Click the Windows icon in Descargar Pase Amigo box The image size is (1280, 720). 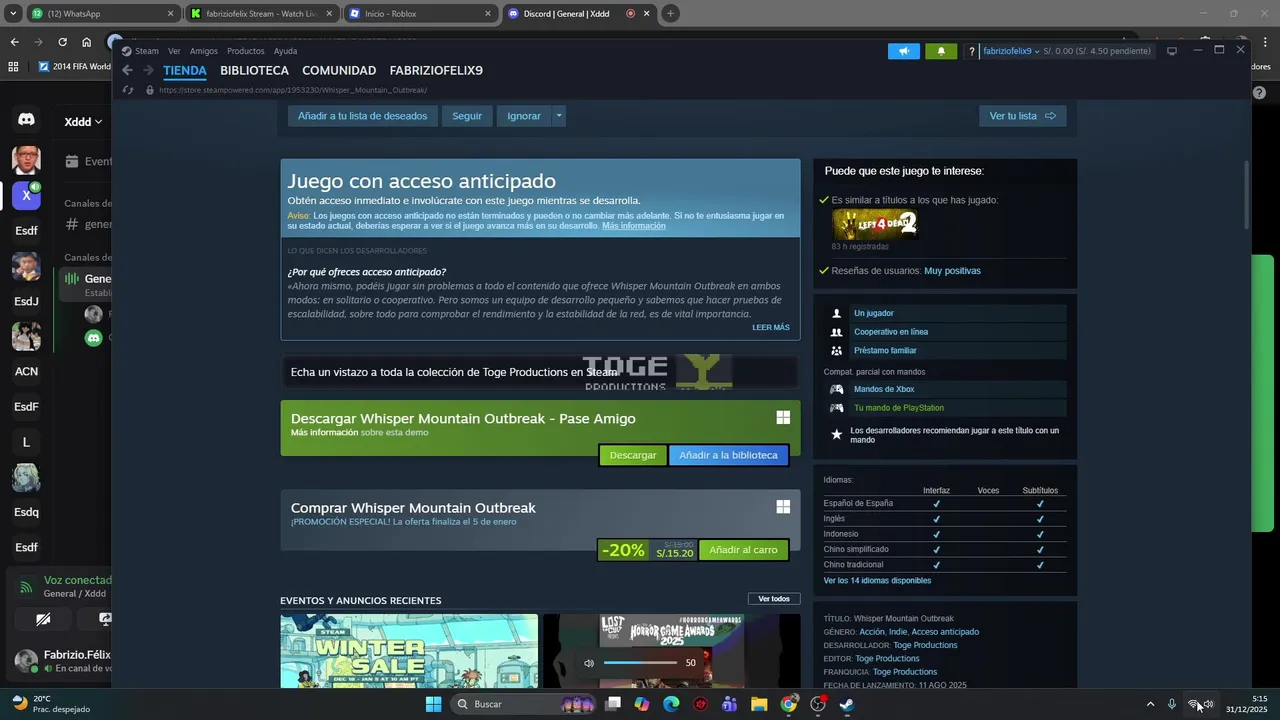[783, 417]
